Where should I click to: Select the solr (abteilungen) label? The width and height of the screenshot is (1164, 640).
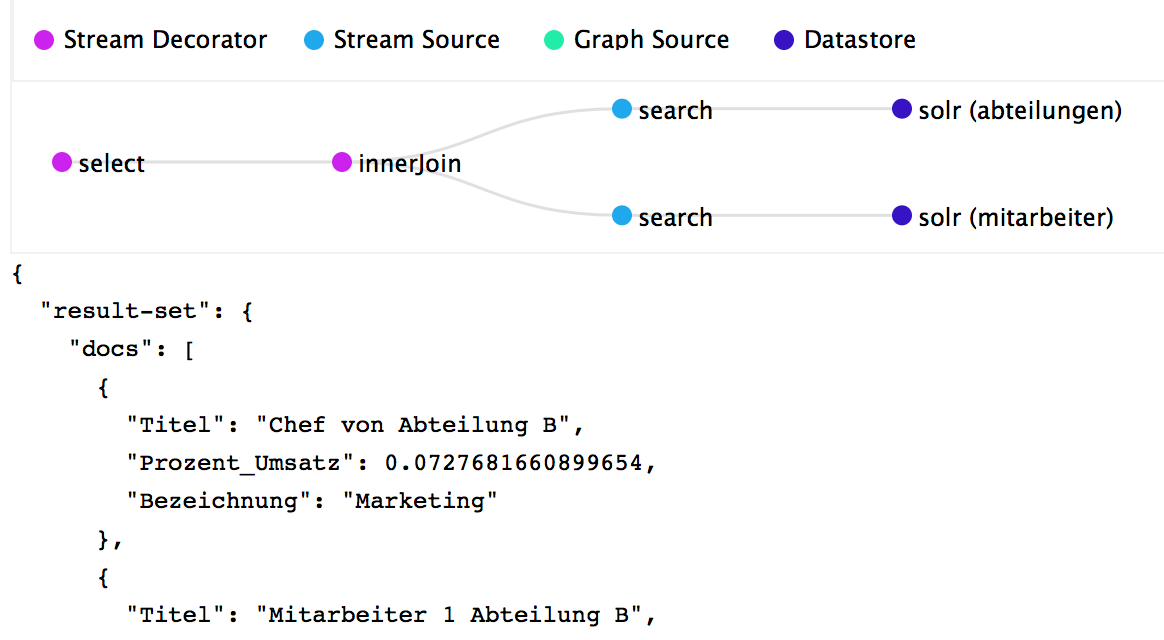coord(1020,111)
